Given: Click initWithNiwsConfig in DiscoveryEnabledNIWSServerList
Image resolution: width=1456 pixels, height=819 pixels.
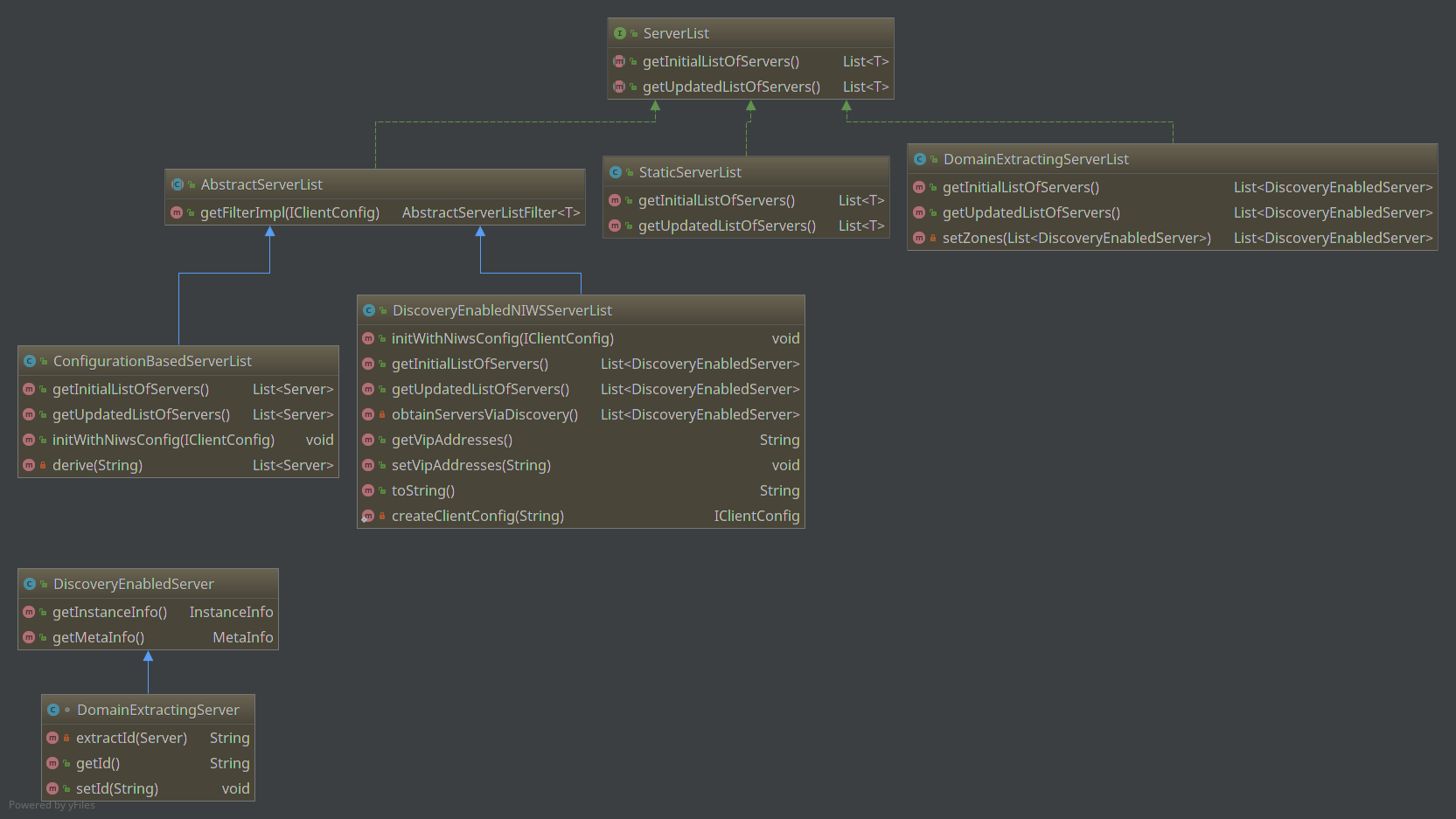Looking at the screenshot, I should [x=503, y=338].
